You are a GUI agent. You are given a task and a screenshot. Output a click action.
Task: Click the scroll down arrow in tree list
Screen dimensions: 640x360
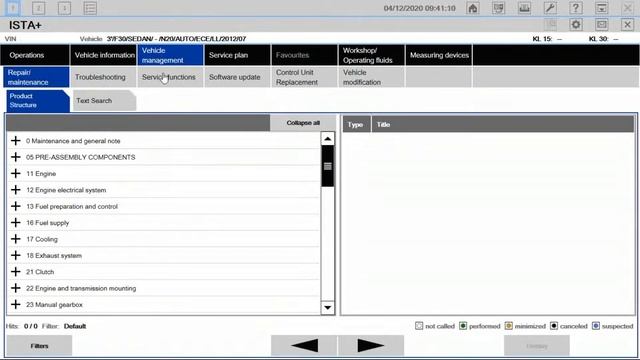coord(327,308)
